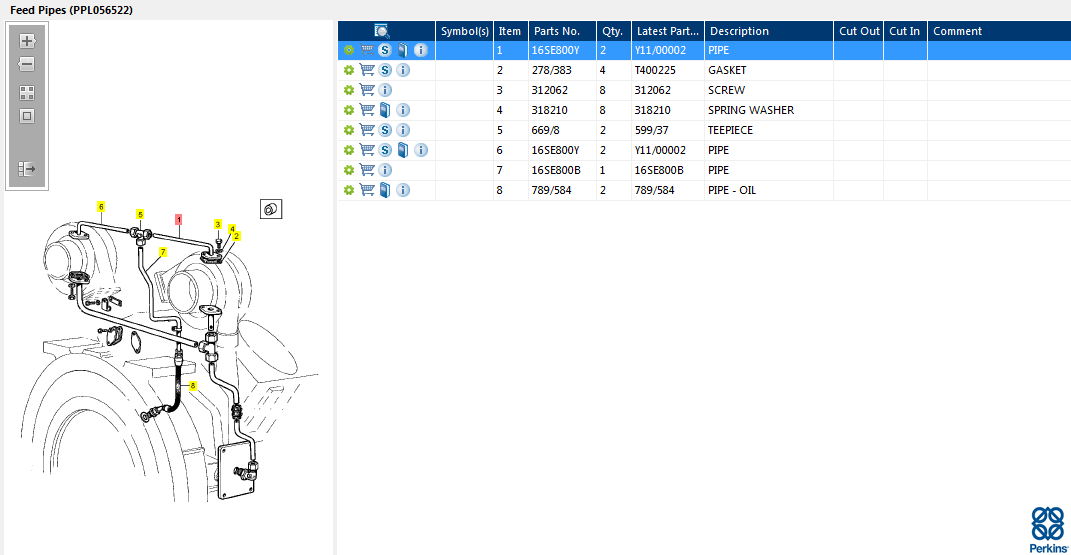
Task: Open info icon for item 6 PIPE
Action: (421, 150)
